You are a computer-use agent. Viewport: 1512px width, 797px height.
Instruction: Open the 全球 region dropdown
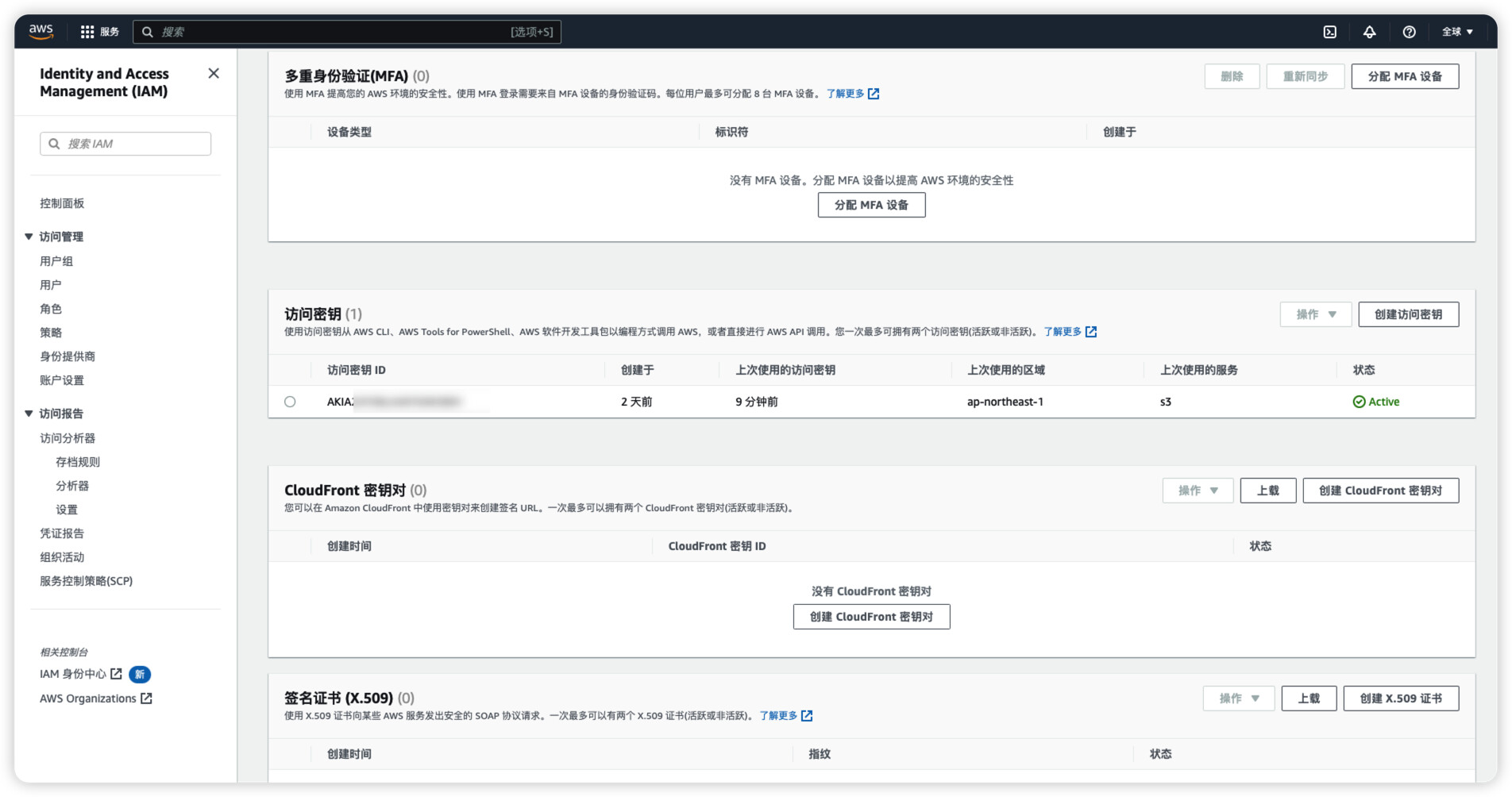[1458, 32]
